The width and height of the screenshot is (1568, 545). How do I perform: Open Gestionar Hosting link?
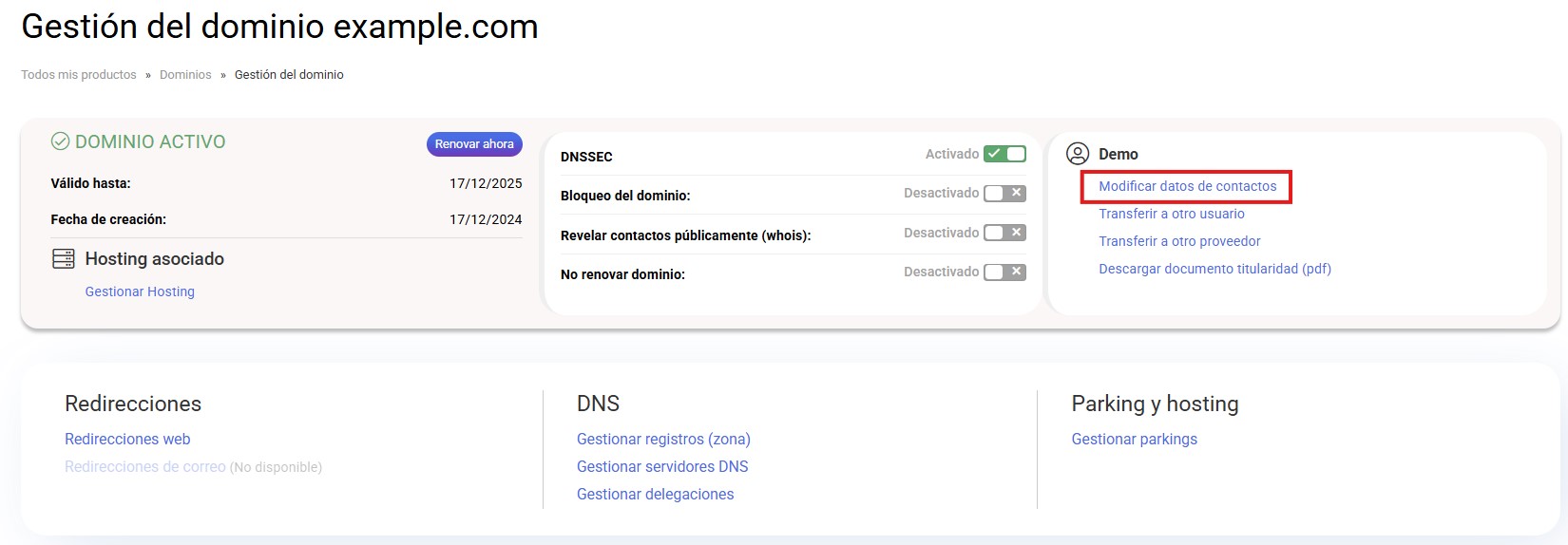[x=140, y=291]
